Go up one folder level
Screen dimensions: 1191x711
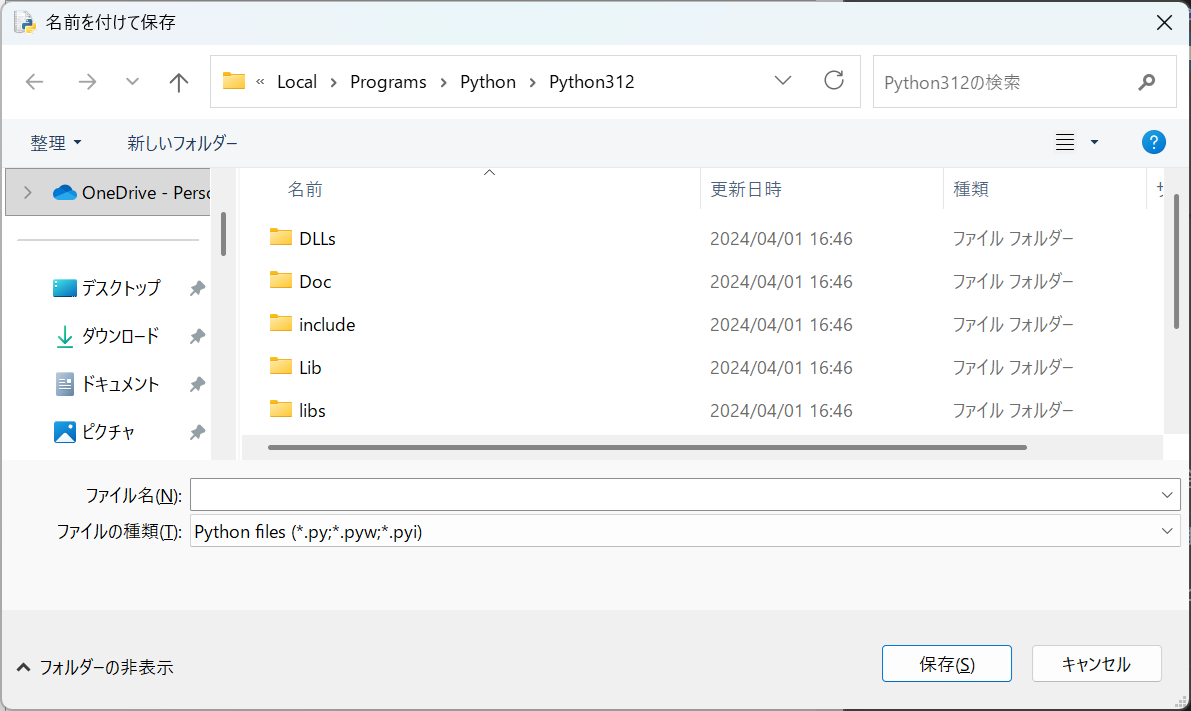179,82
